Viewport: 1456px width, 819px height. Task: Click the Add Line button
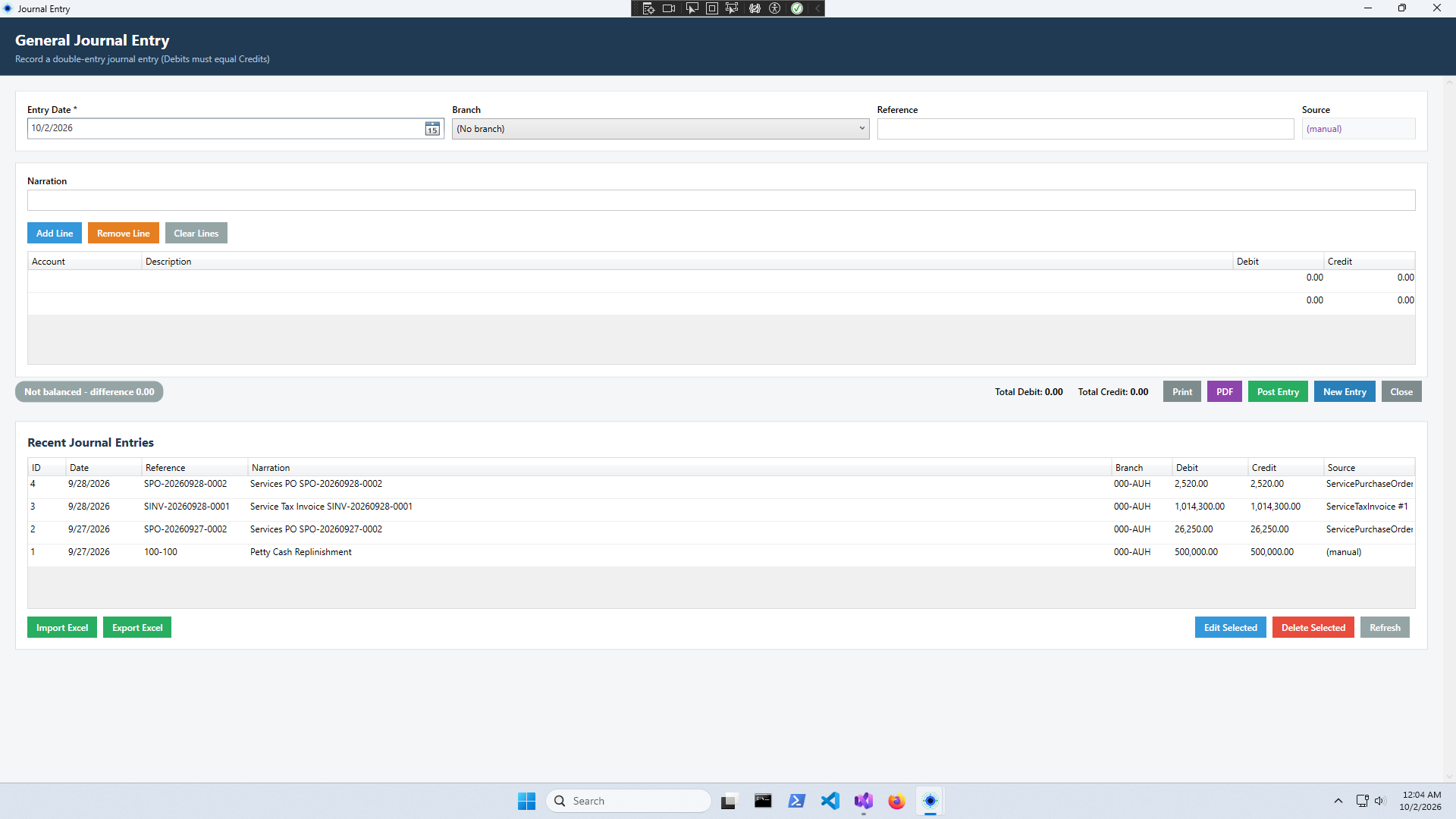tap(55, 233)
